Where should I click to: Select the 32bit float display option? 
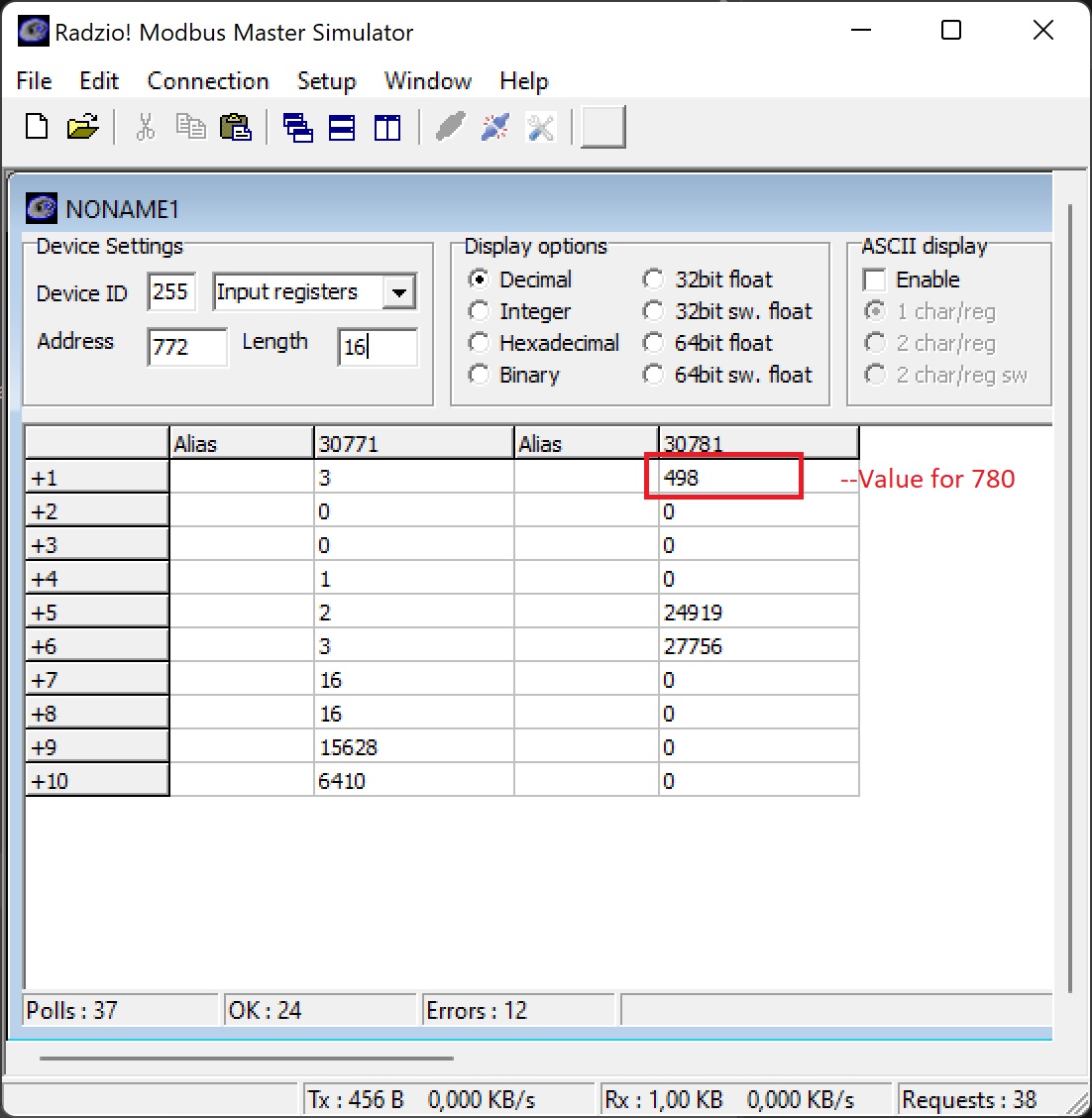click(x=653, y=279)
